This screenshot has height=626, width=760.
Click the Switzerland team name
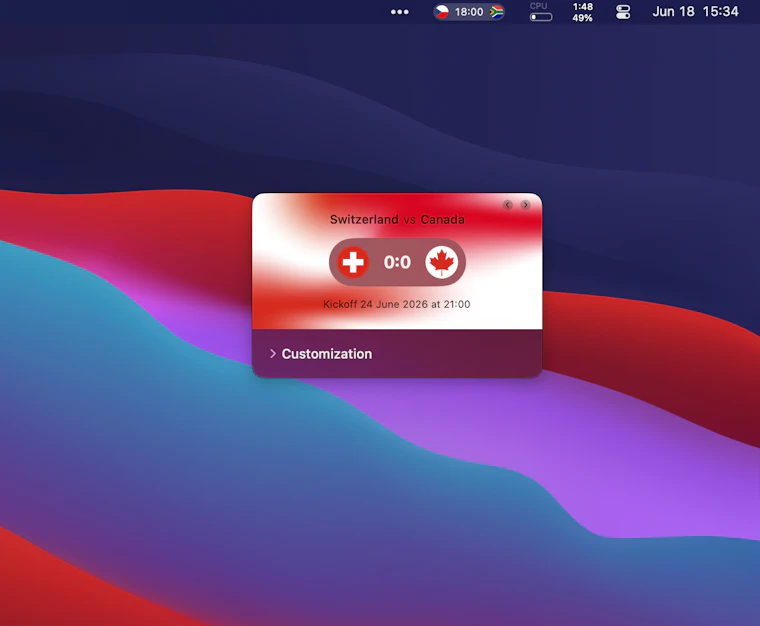tap(364, 219)
